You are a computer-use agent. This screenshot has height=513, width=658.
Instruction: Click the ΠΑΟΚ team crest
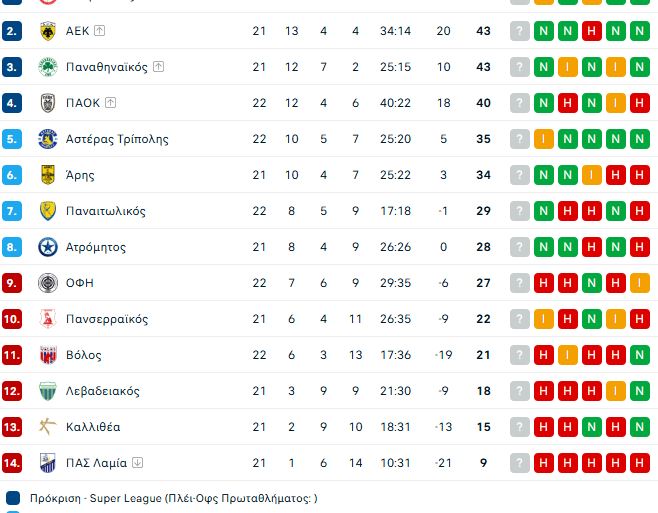(47, 103)
